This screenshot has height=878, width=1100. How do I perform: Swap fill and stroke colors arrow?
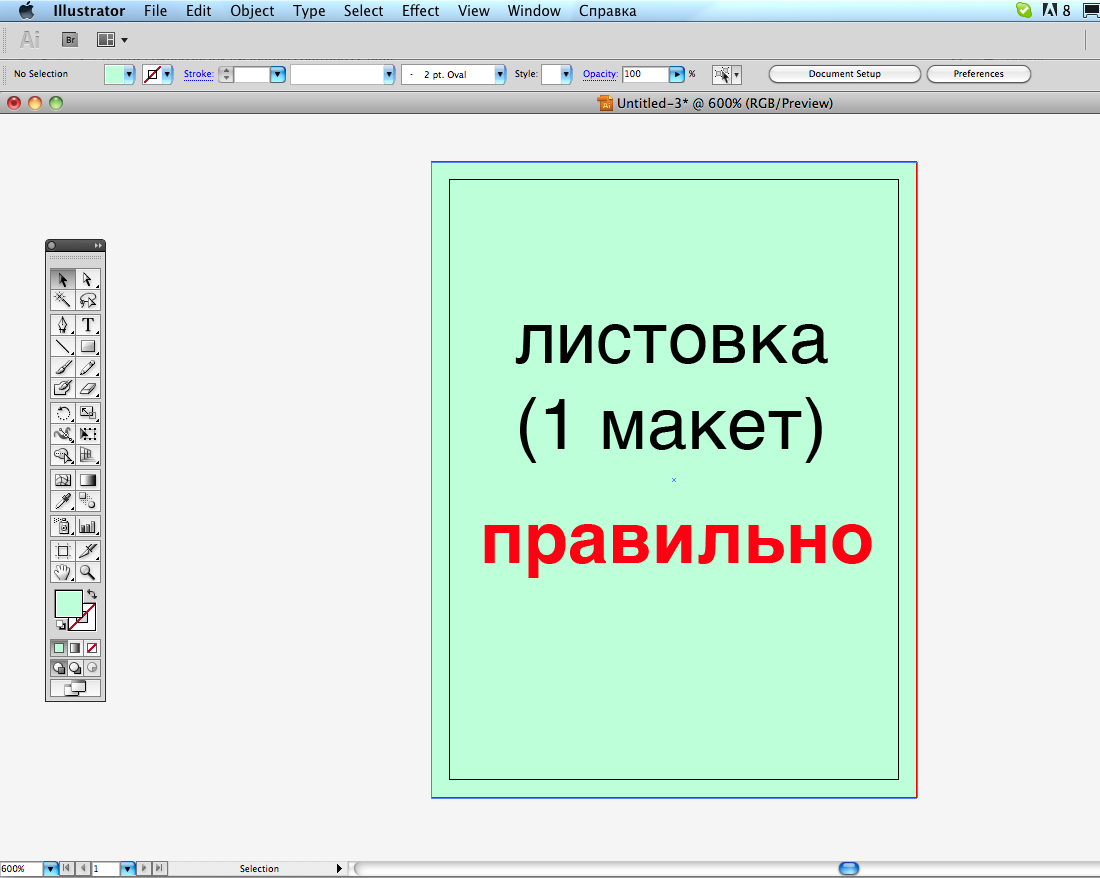pyautogui.click(x=92, y=594)
